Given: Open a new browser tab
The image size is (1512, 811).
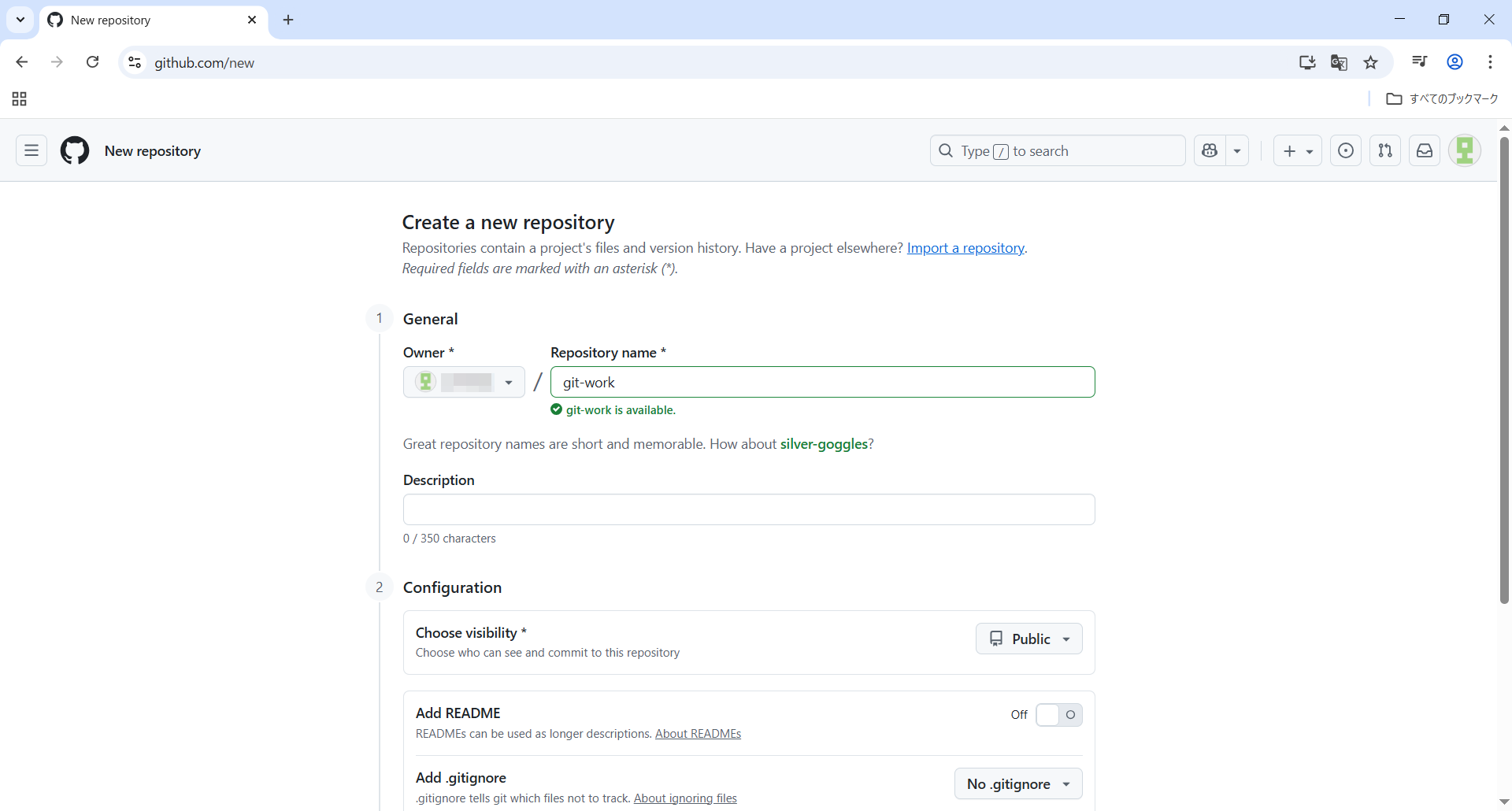Looking at the screenshot, I should pyautogui.click(x=288, y=20).
